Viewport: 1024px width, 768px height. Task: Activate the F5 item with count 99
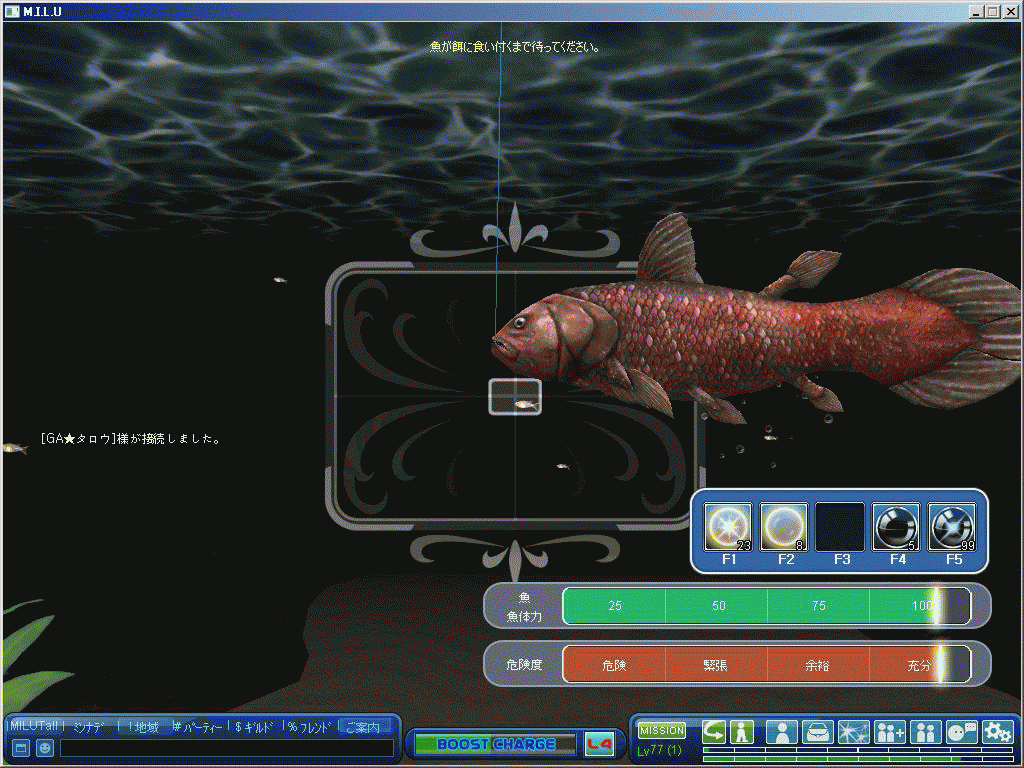pos(953,527)
